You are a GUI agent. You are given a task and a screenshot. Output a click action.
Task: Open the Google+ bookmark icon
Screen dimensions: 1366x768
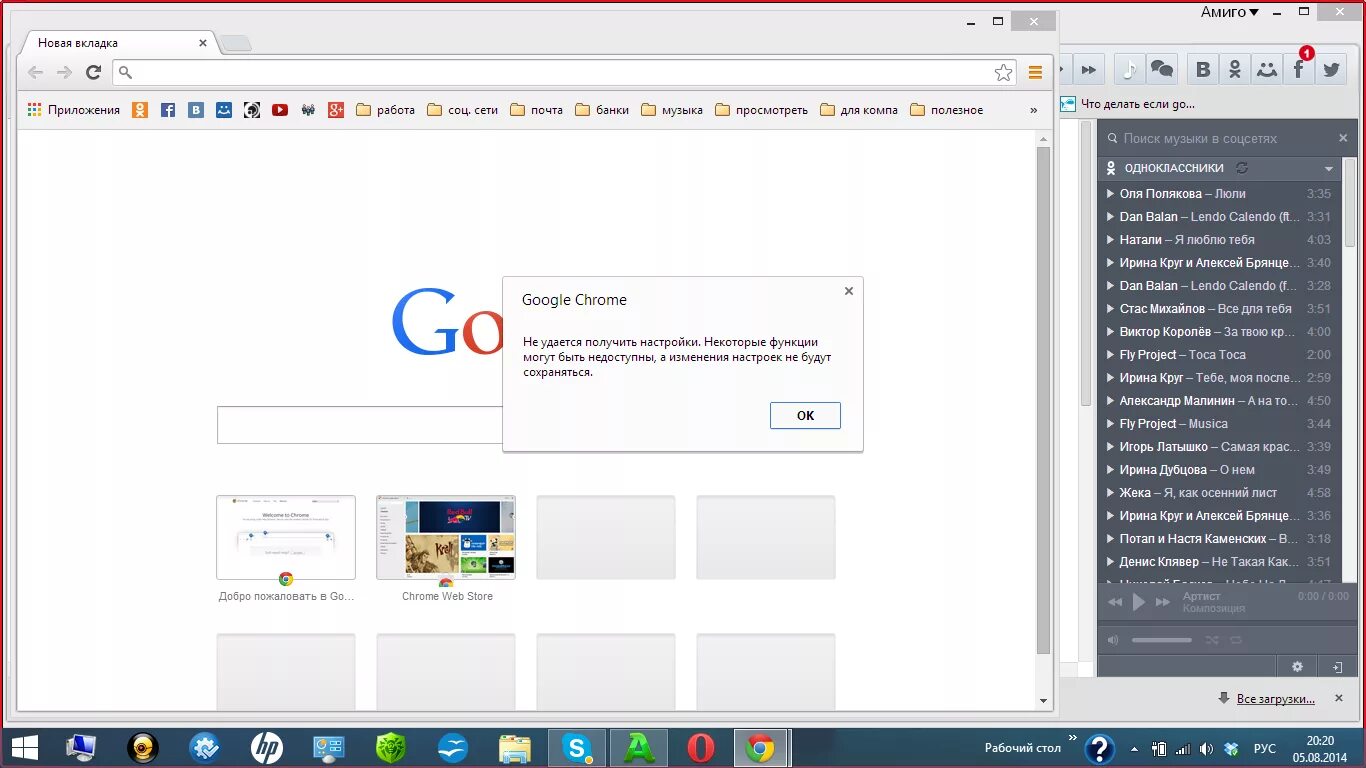click(336, 110)
